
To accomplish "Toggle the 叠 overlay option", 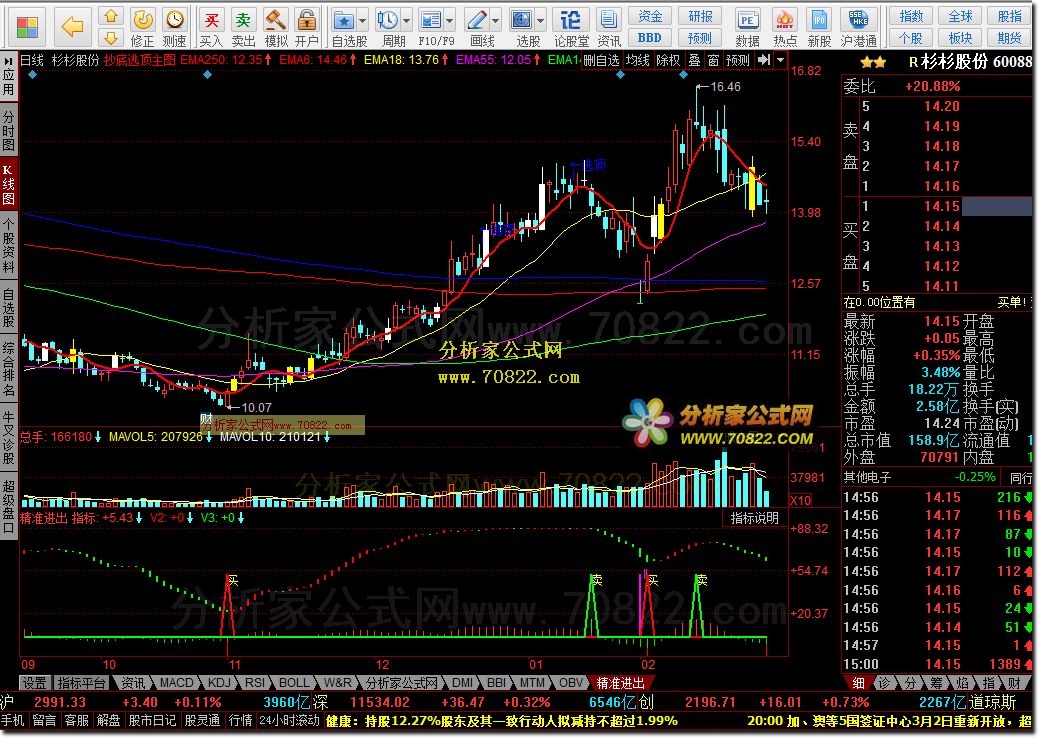I will pyautogui.click(x=694, y=60).
